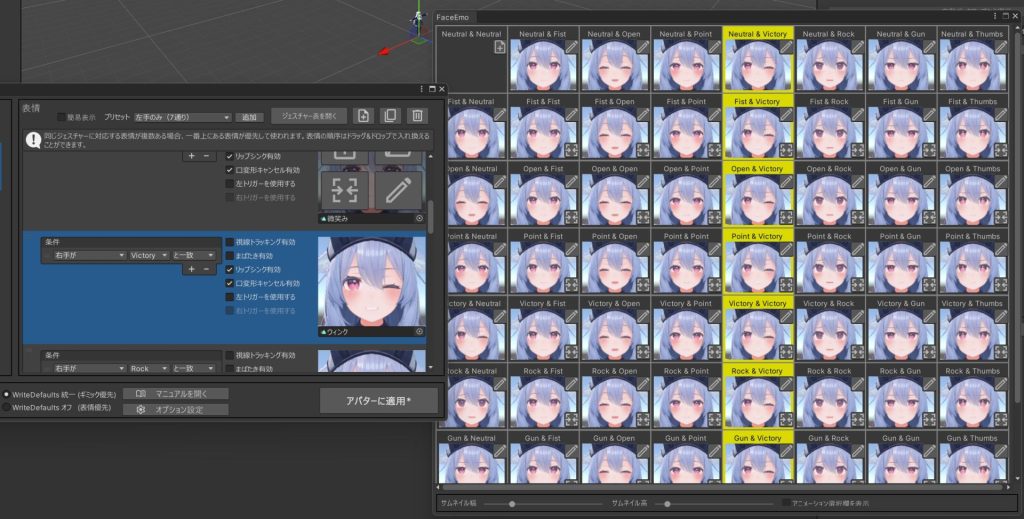The width and height of the screenshot is (1024, 519).
Task: Click the focus-frame icon on Fist & Victory thumbnail
Action: (x=785, y=149)
